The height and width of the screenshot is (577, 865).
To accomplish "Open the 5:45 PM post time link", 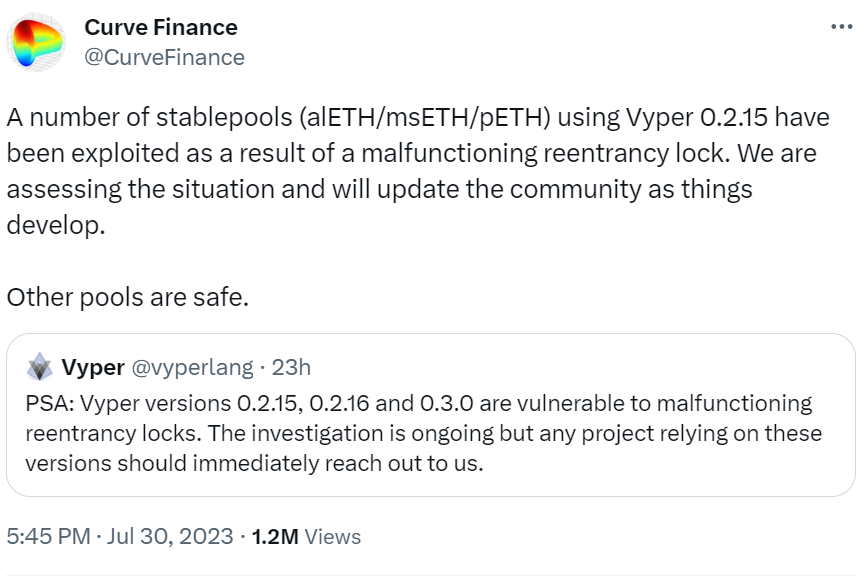I will [47, 536].
